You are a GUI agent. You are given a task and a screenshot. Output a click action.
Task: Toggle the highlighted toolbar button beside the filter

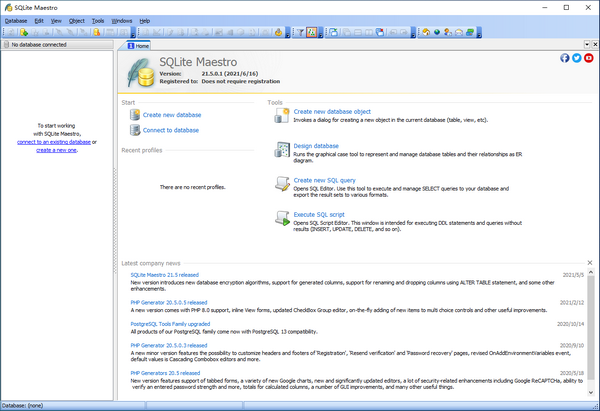pos(312,32)
